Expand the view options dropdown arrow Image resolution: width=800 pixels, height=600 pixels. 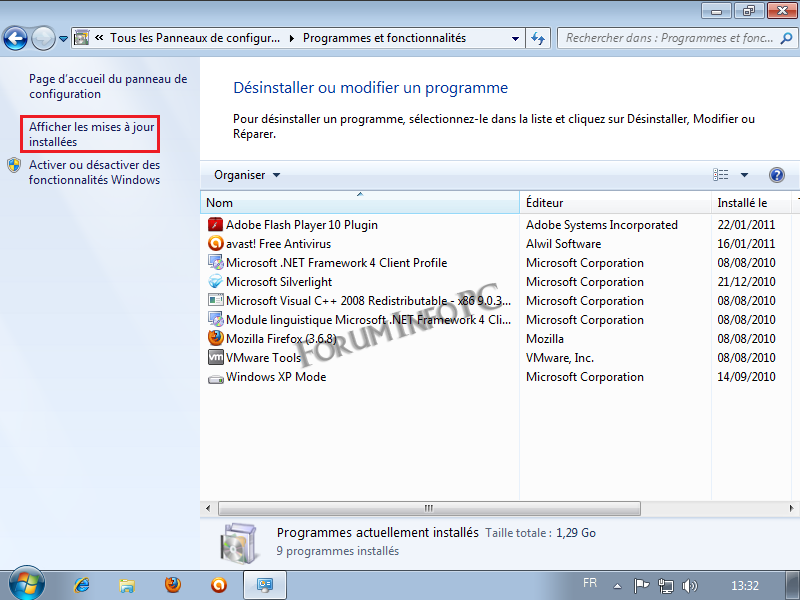744,175
